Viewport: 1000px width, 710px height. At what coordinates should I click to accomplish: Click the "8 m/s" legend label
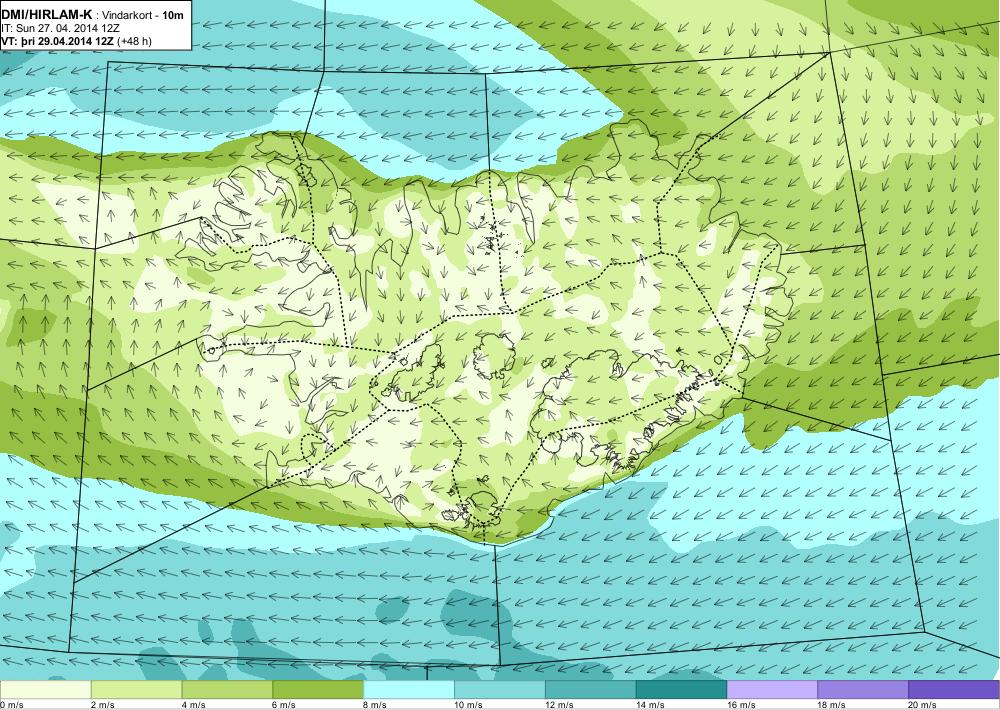coord(376,705)
